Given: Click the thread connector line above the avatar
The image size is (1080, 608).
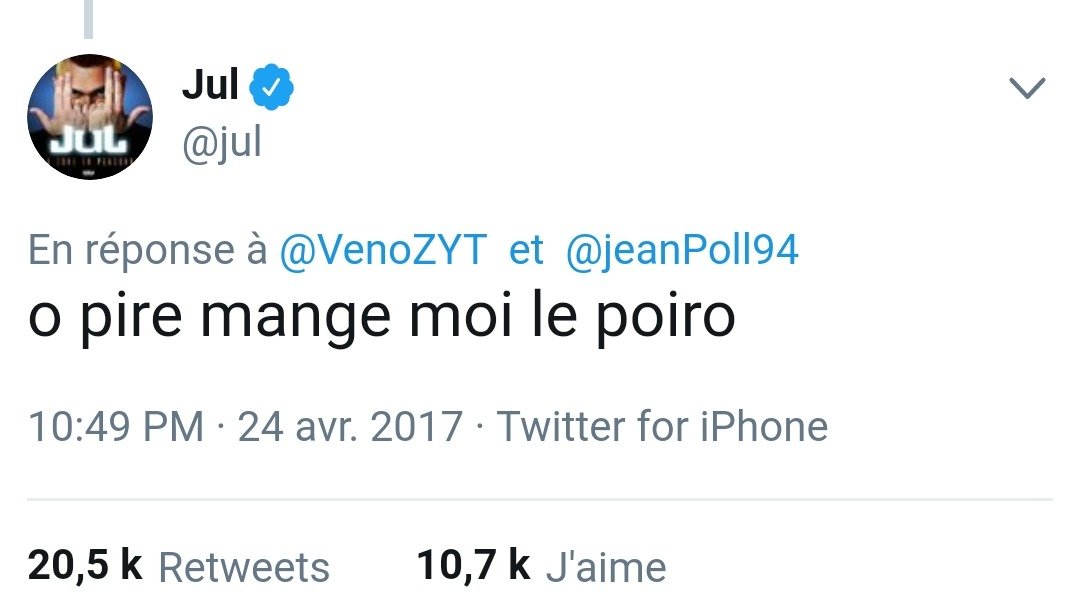Looking at the screenshot, I should point(88,19).
